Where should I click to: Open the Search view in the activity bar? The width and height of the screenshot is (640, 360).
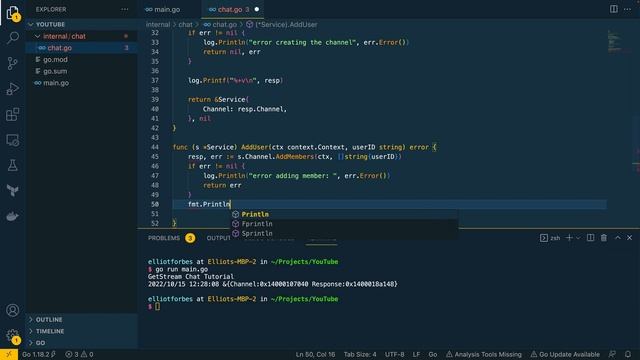(13, 38)
